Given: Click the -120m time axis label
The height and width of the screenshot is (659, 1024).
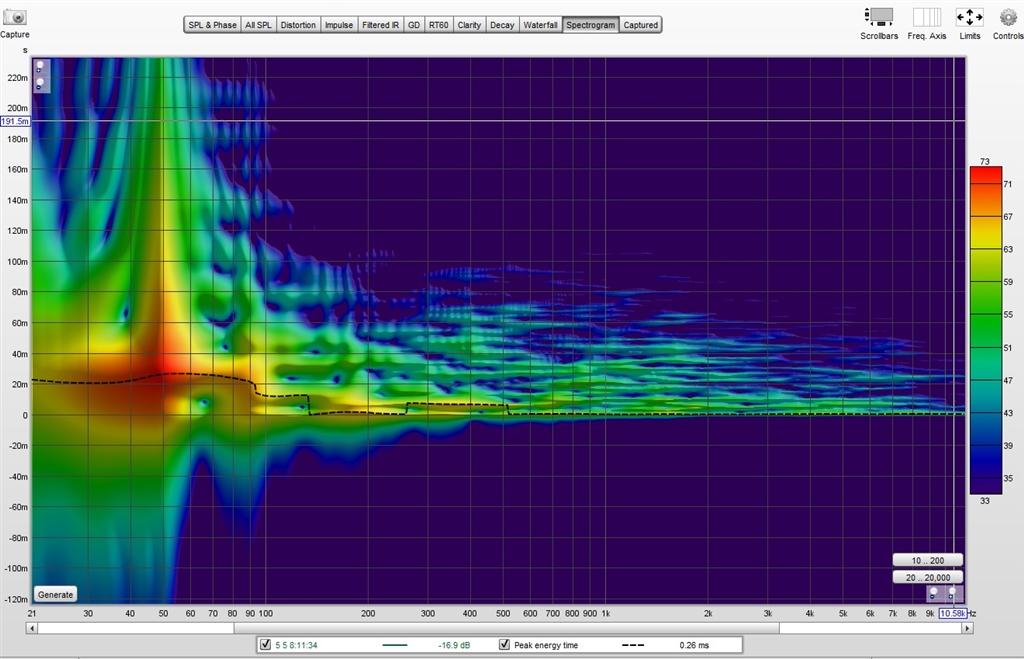Looking at the screenshot, I should coord(16,599).
